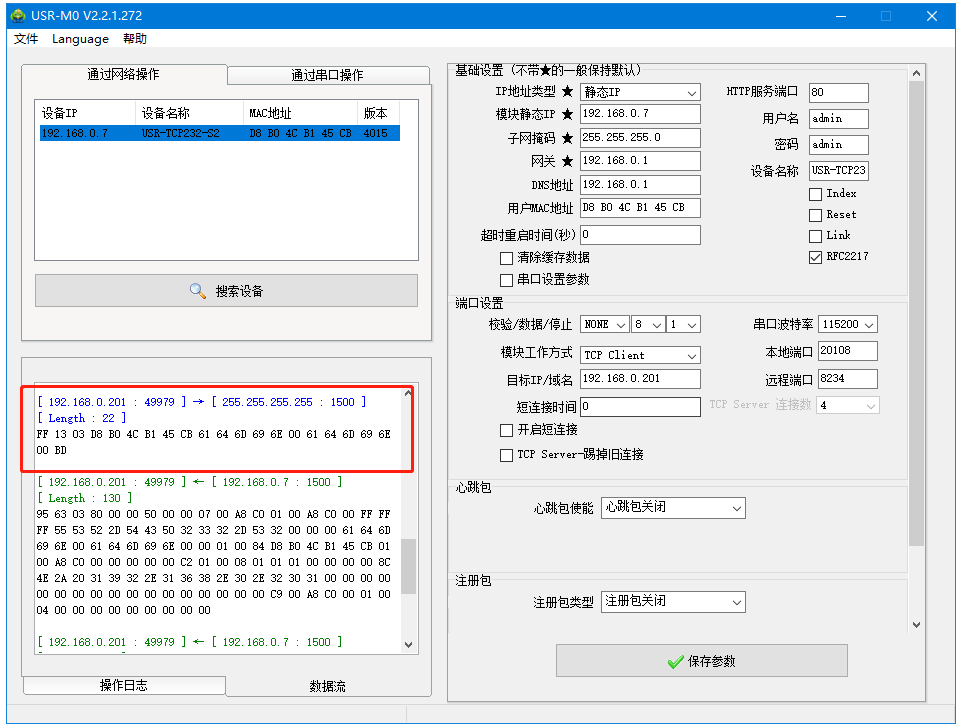
Task: Open the IP地址类型 dropdown
Action: tap(640, 93)
